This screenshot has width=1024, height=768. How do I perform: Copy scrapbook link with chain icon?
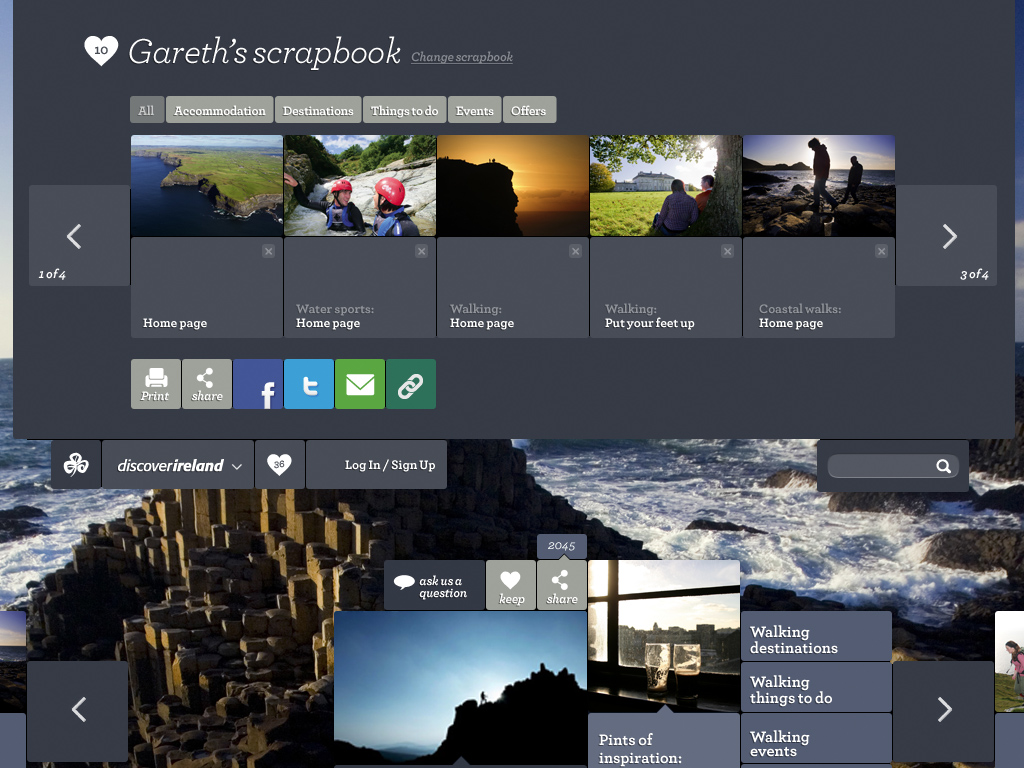[x=411, y=384]
